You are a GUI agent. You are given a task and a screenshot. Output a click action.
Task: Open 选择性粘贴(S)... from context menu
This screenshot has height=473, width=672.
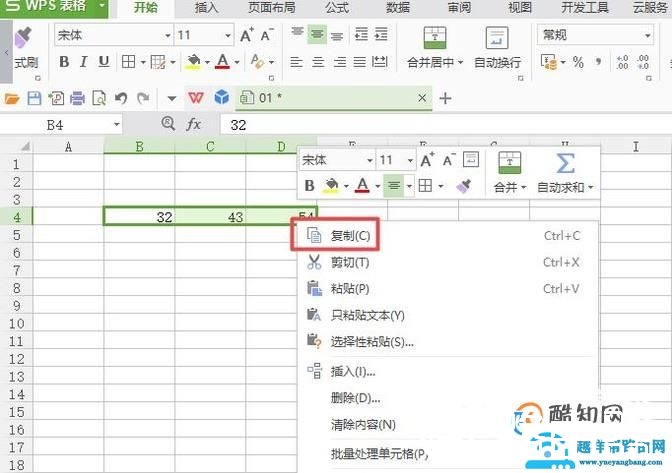[446, 342]
